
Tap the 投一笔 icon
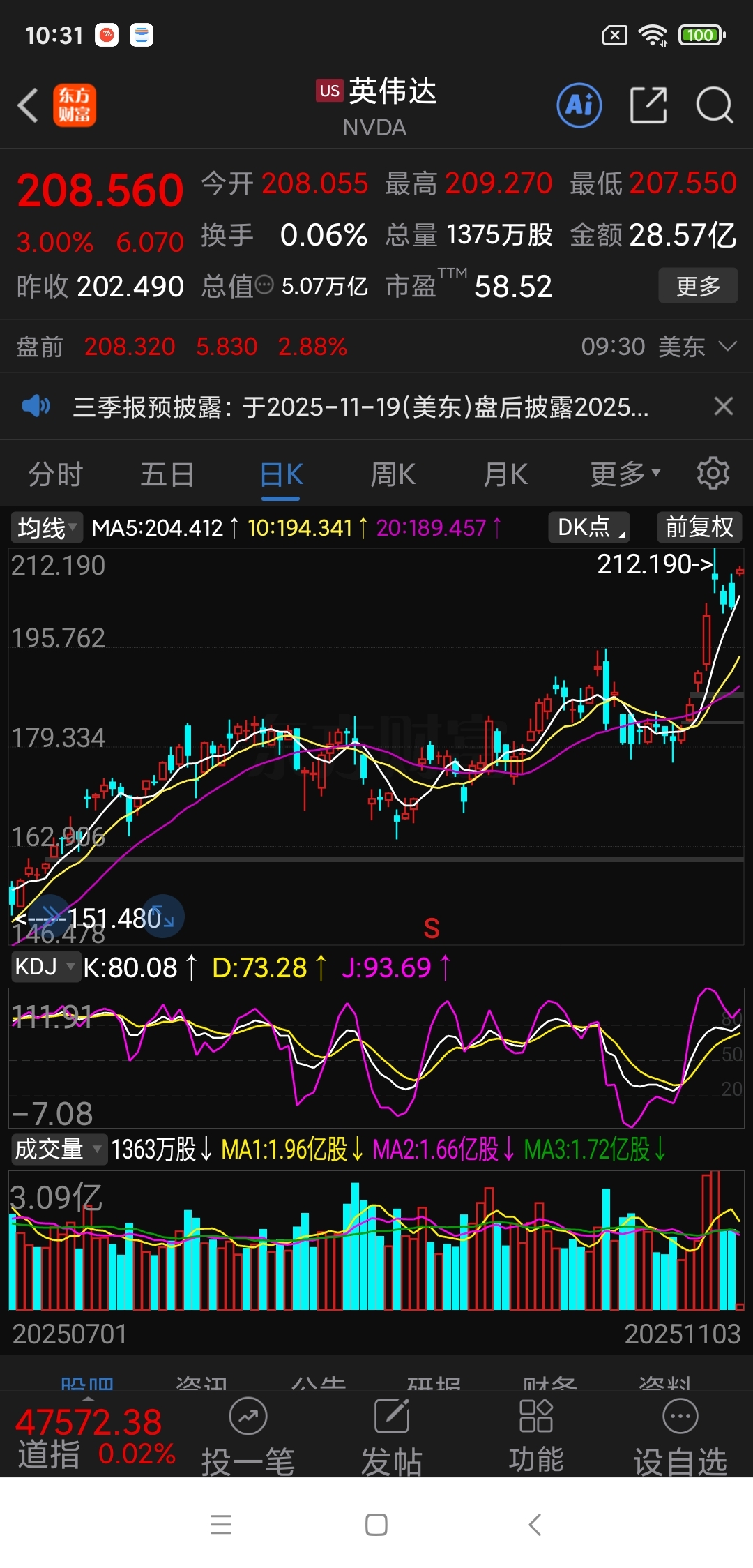pos(248,1417)
